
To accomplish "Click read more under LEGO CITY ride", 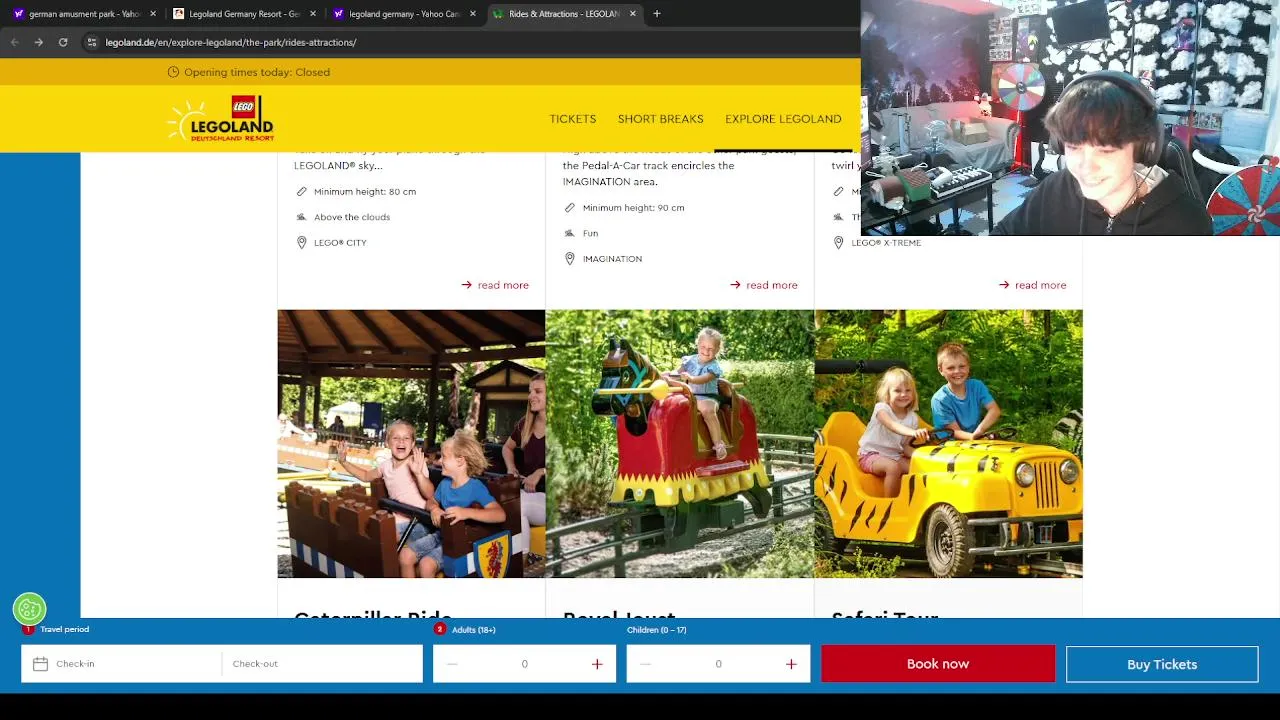I will click(495, 285).
